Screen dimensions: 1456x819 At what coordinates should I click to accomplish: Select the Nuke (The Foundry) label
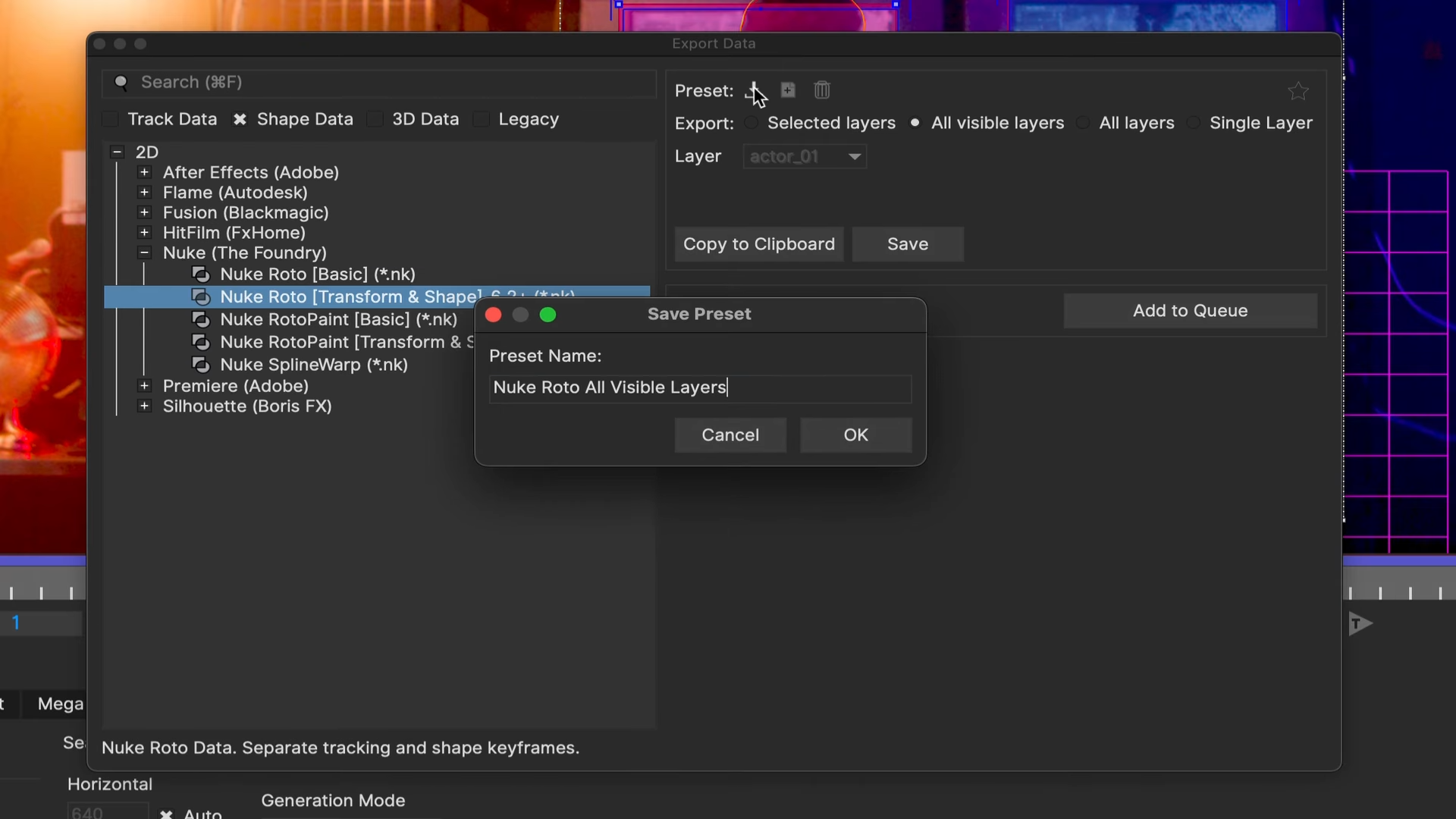click(x=245, y=253)
